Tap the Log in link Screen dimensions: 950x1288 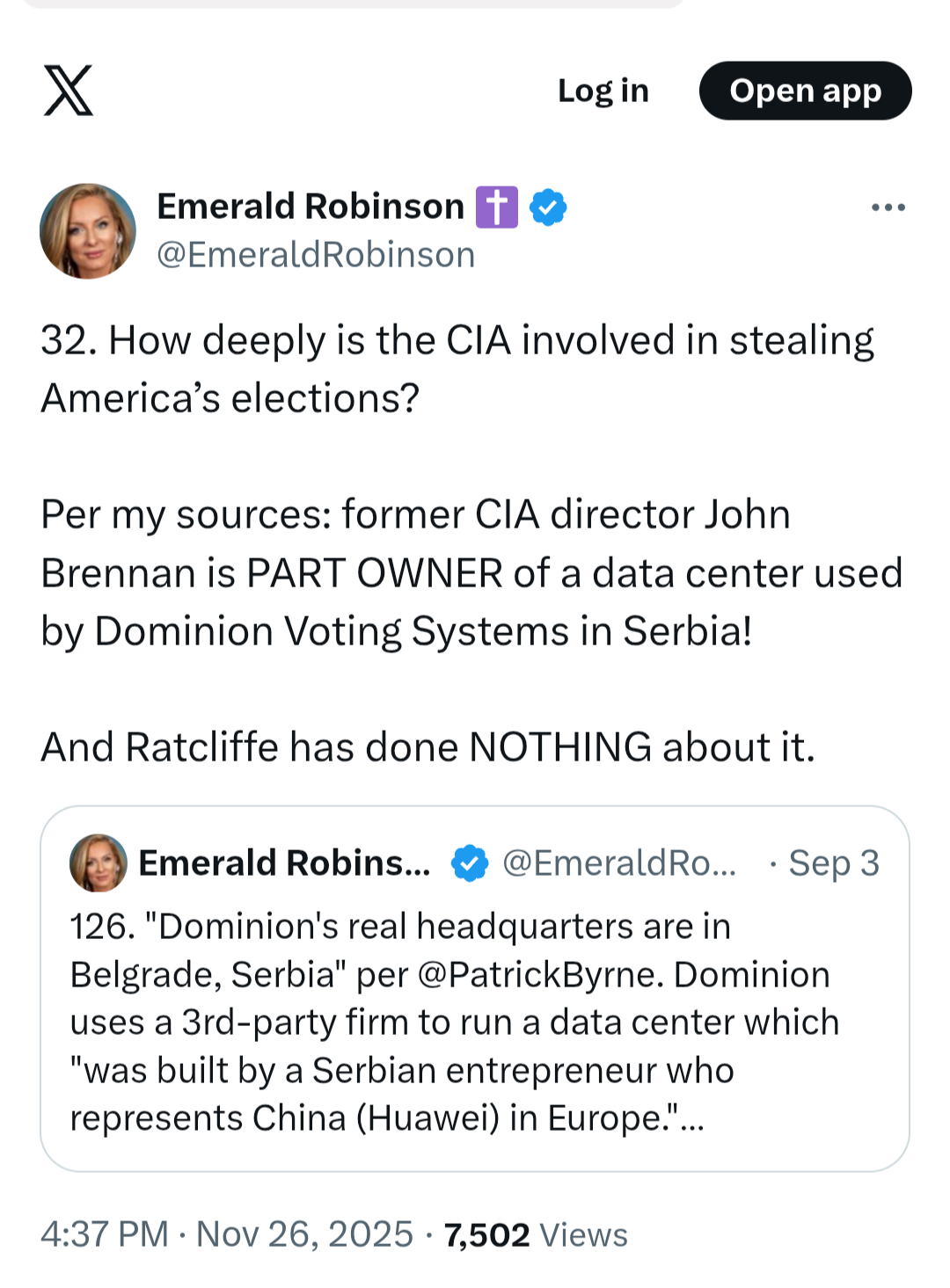[x=603, y=91]
